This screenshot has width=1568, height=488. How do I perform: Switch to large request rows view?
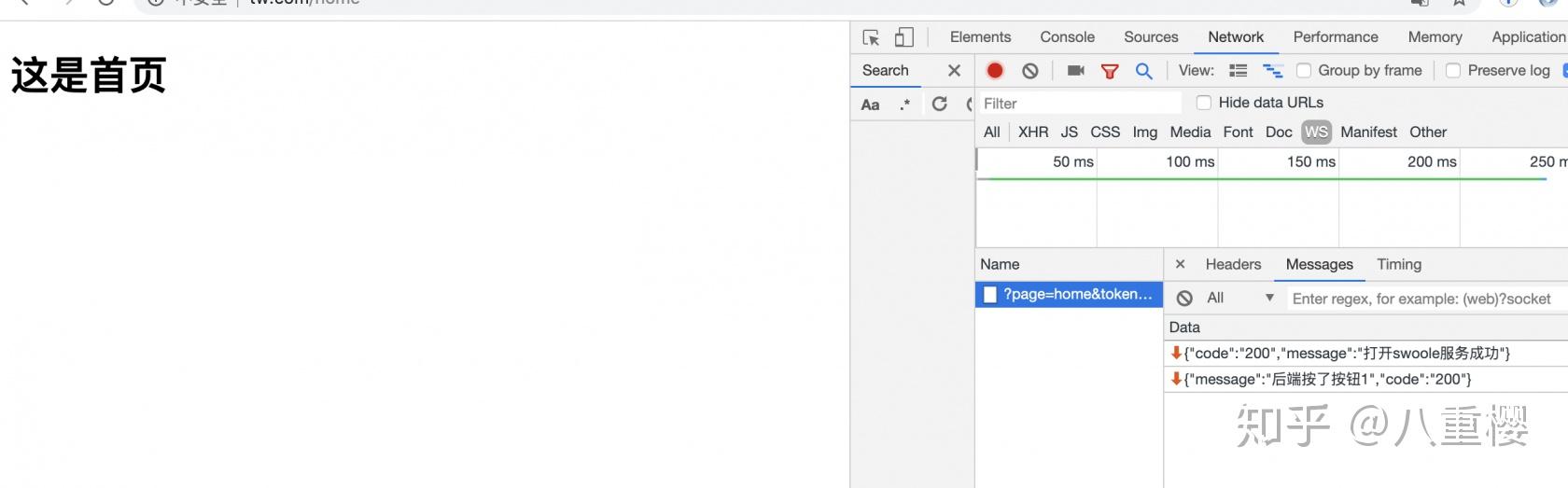1238,71
